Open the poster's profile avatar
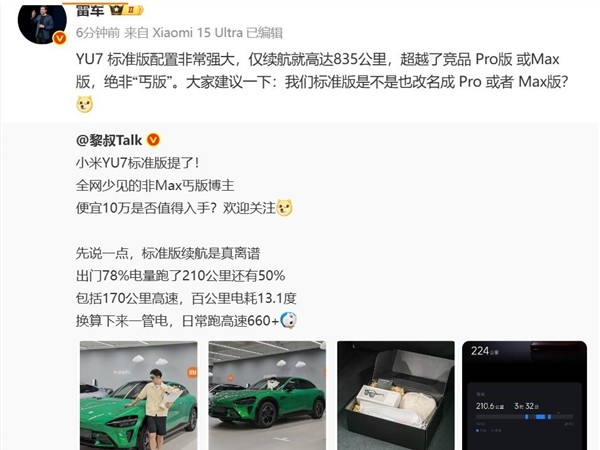 click(x=42, y=22)
